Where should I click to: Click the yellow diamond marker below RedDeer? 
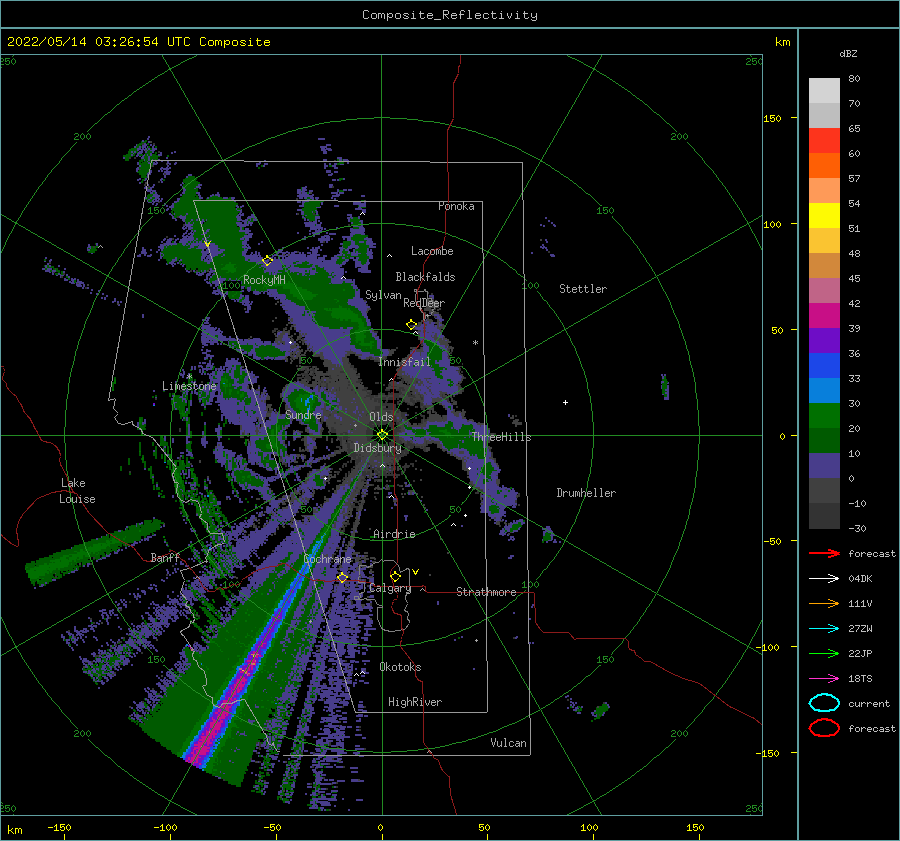pyautogui.click(x=412, y=325)
